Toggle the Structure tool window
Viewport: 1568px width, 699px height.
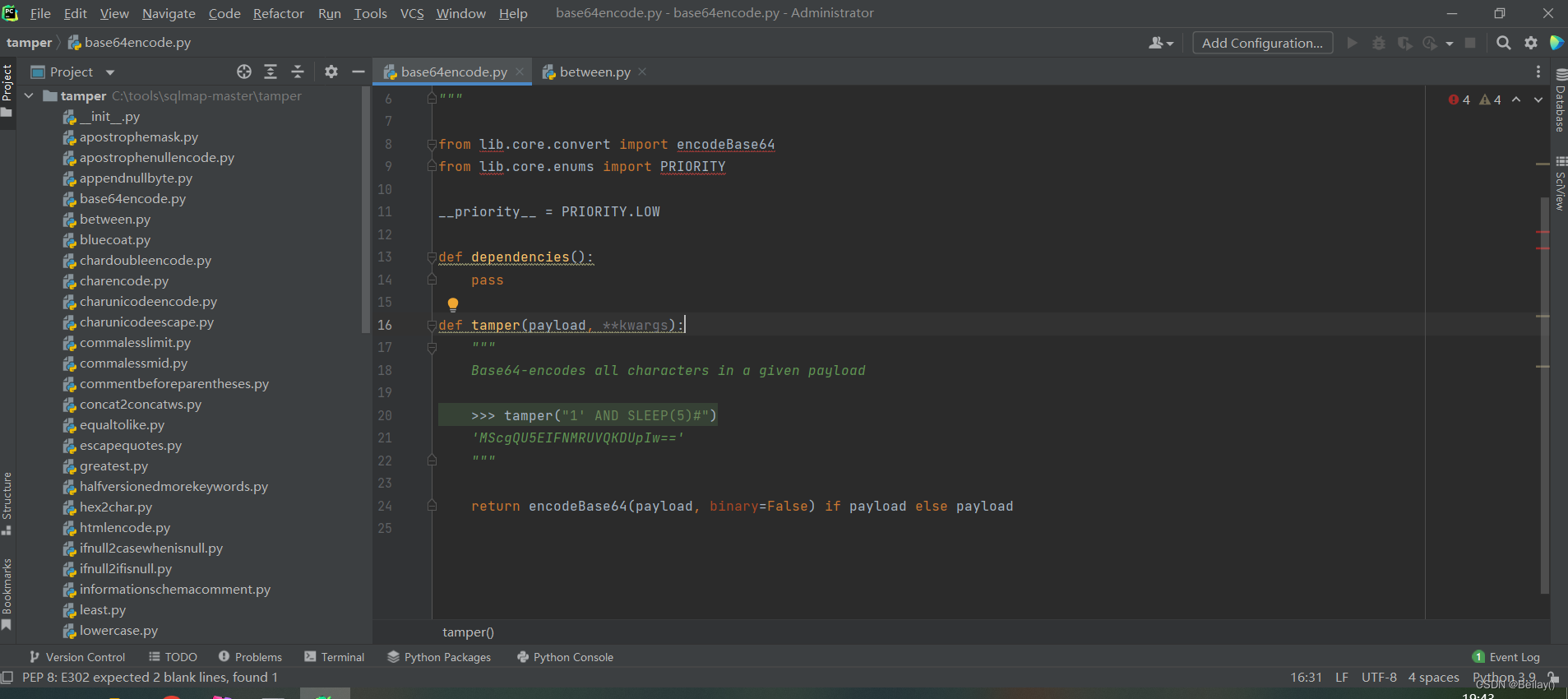[x=7, y=503]
